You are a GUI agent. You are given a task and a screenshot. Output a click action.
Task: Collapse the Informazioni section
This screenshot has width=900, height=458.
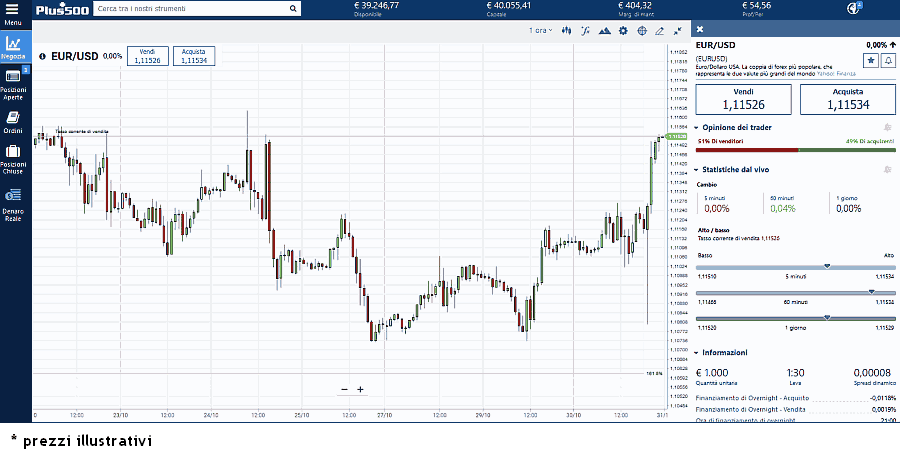point(697,352)
